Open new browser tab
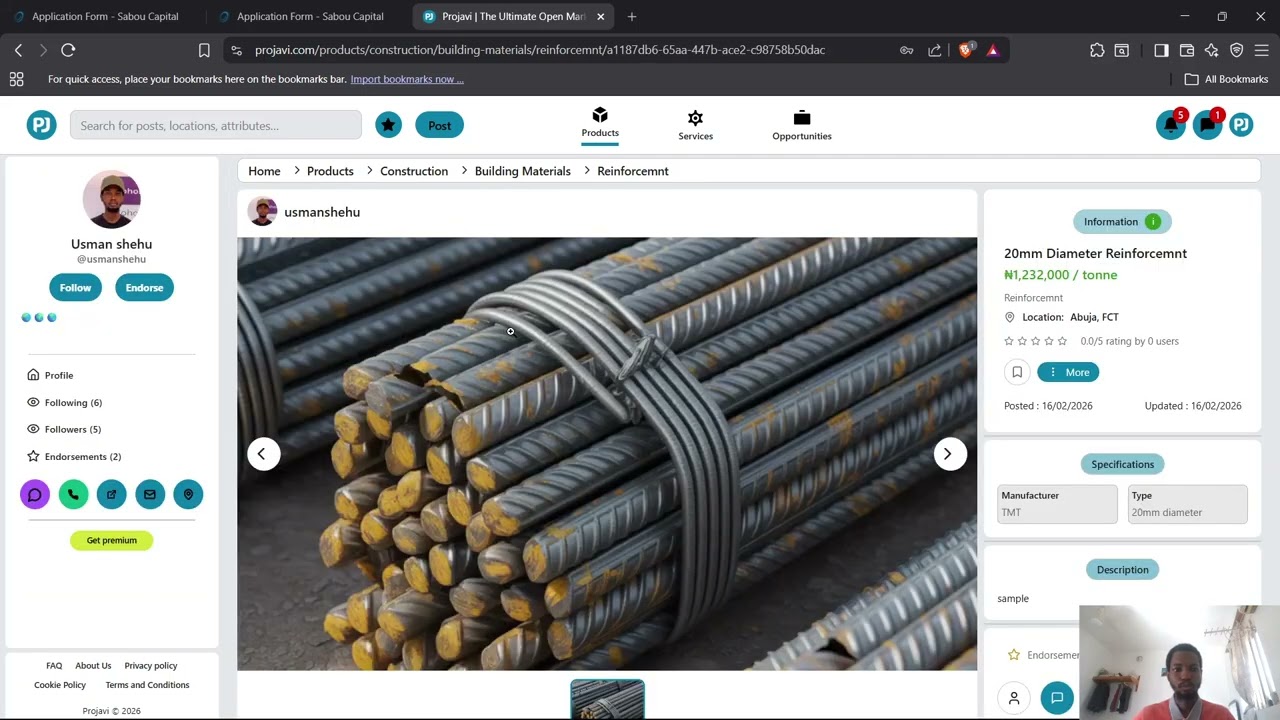1280x720 pixels. point(631,16)
